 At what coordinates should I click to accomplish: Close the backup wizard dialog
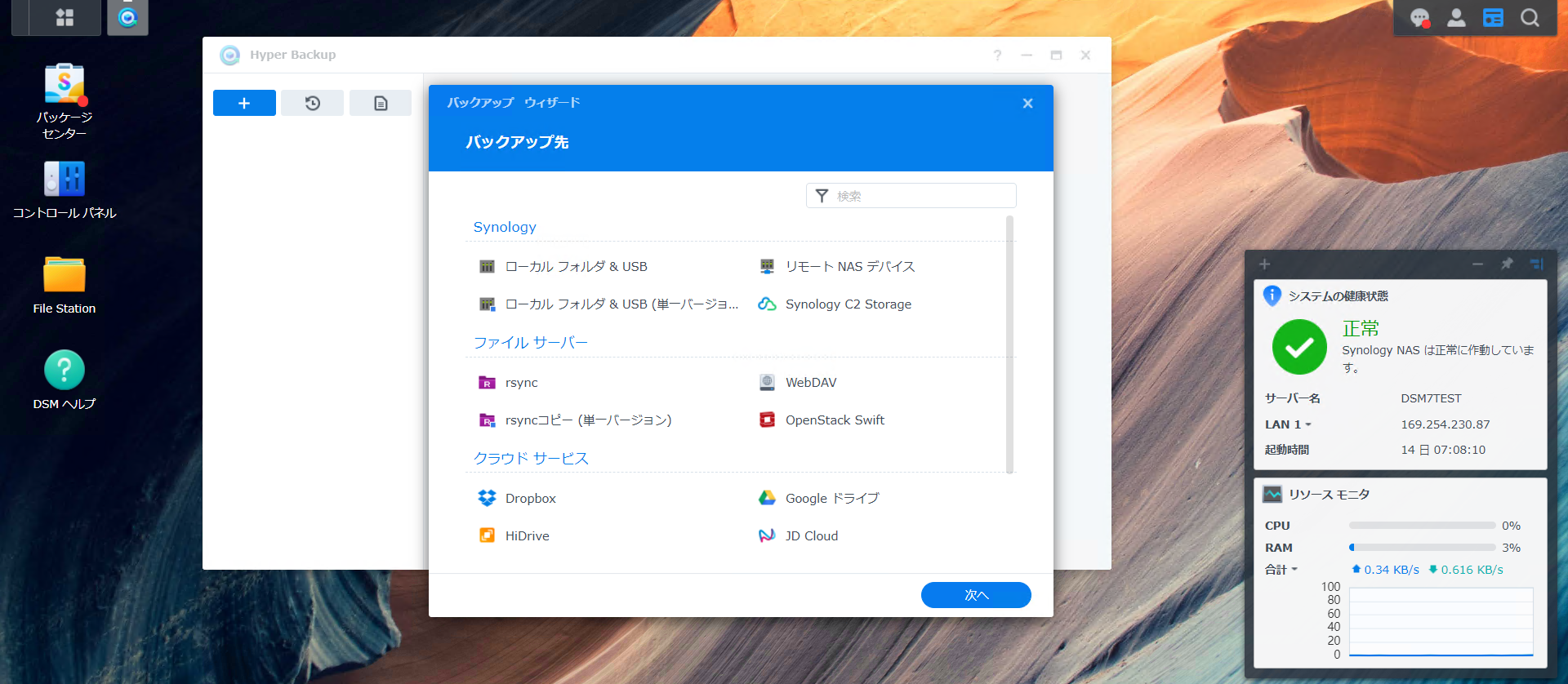click(1027, 103)
